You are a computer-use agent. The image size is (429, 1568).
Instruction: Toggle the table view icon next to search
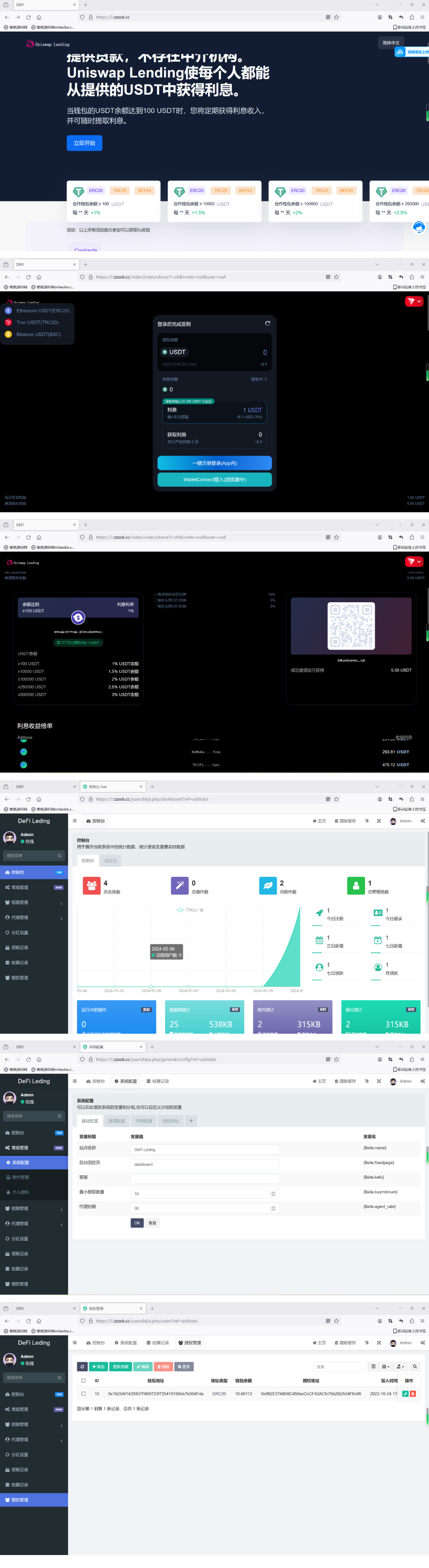pyautogui.click(x=374, y=1366)
